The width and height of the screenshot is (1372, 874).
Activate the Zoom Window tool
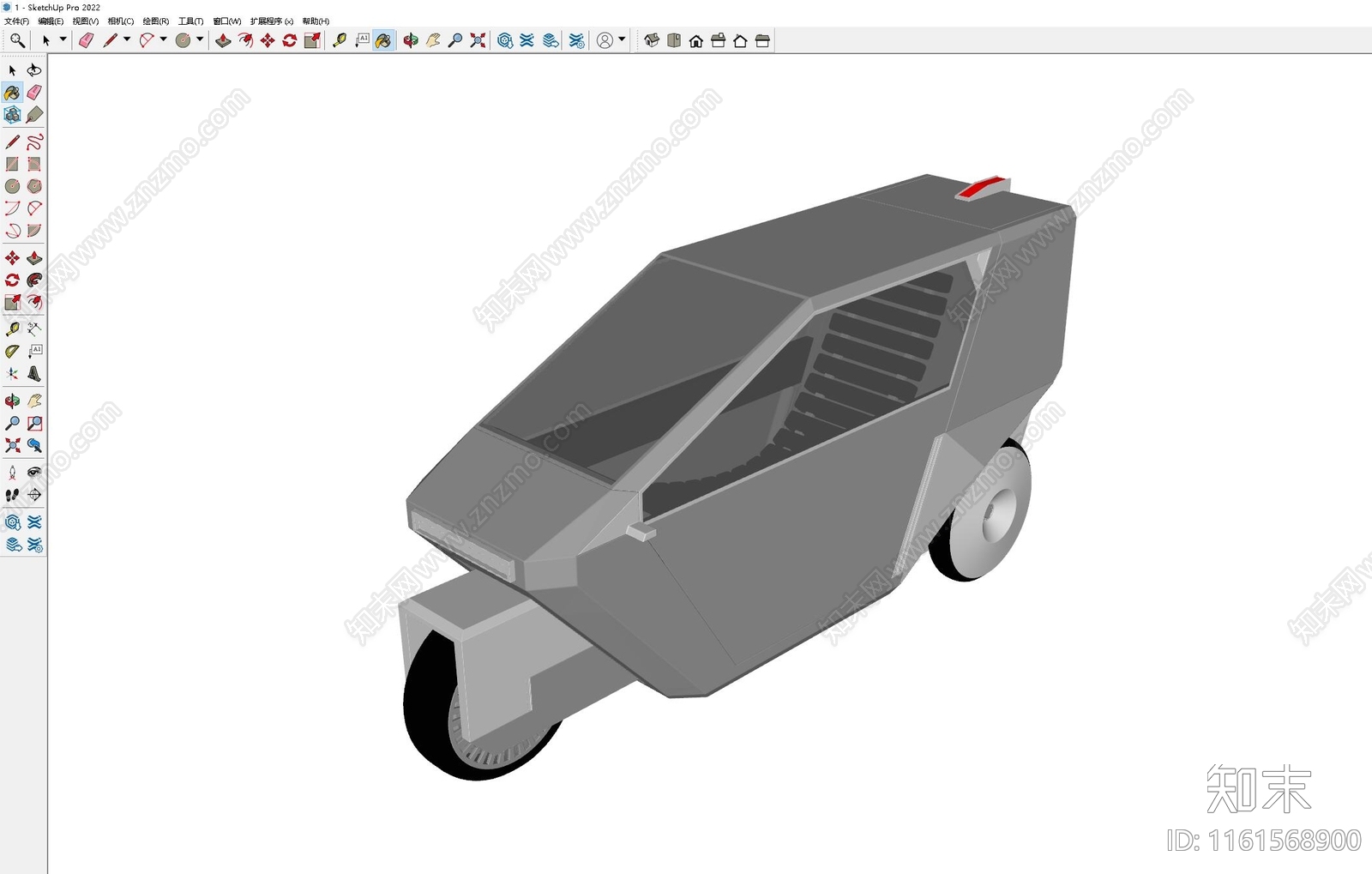pos(34,423)
